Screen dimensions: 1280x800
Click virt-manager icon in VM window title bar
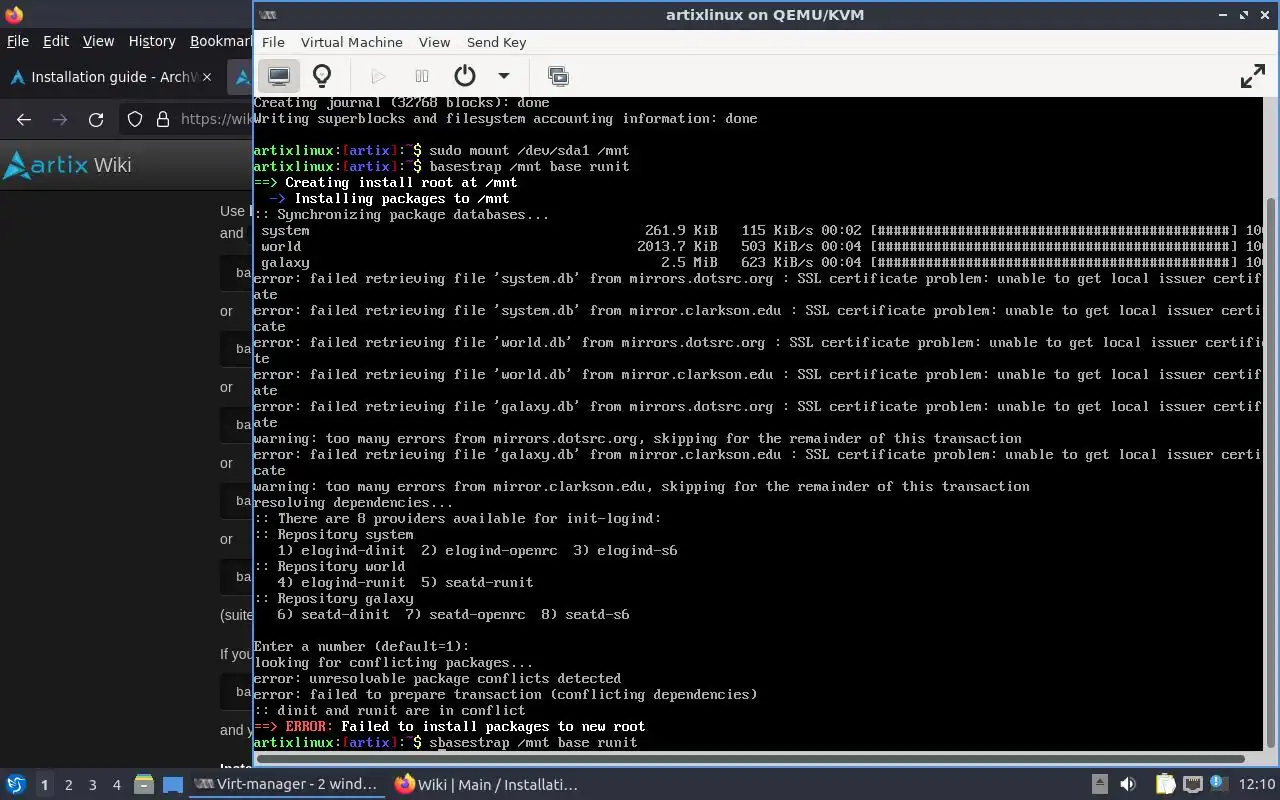click(267, 14)
